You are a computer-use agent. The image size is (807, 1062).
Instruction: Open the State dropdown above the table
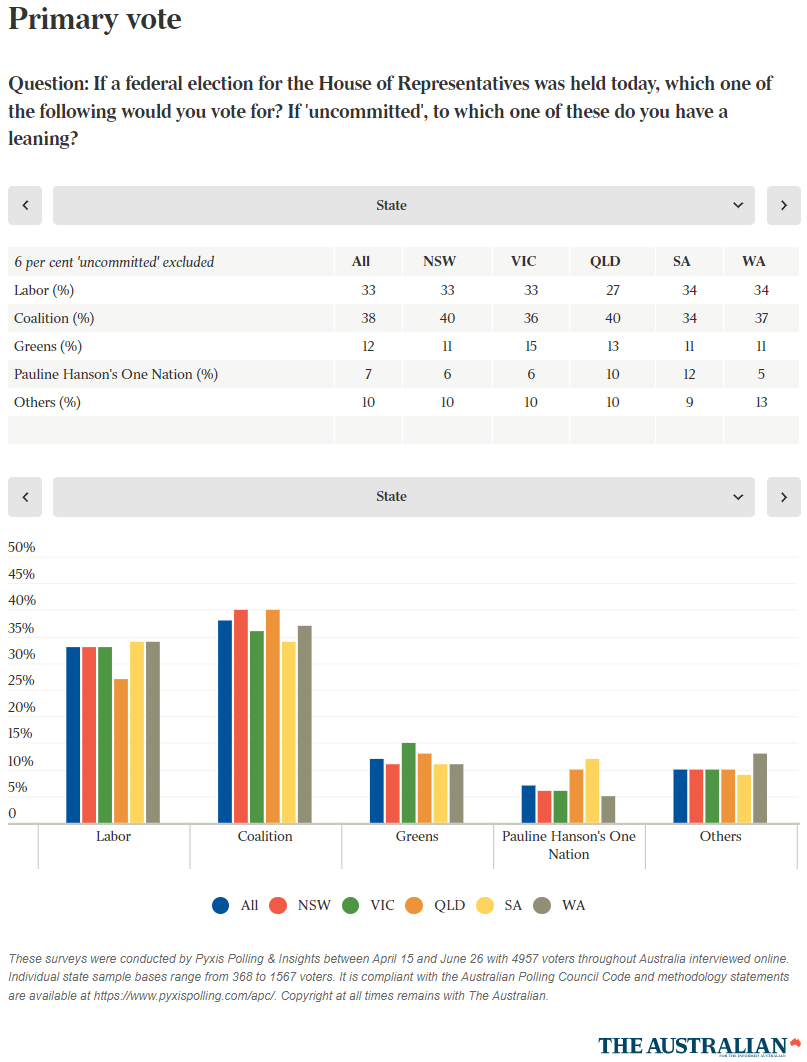[x=404, y=205]
